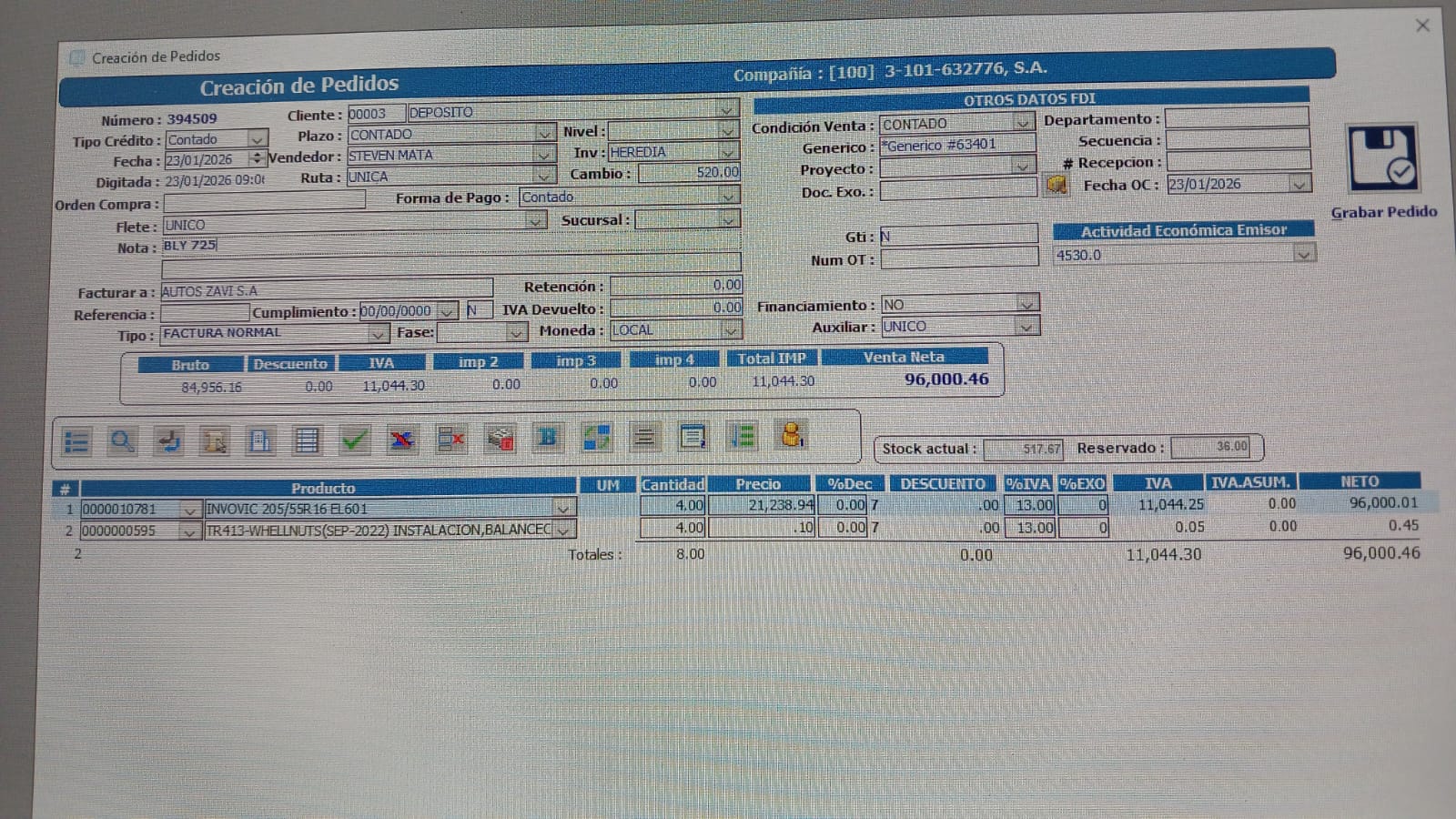Screen dimensions: 1456x819
Task: Click the Fecha date stepper arrows
Action: click(x=258, y=157)
